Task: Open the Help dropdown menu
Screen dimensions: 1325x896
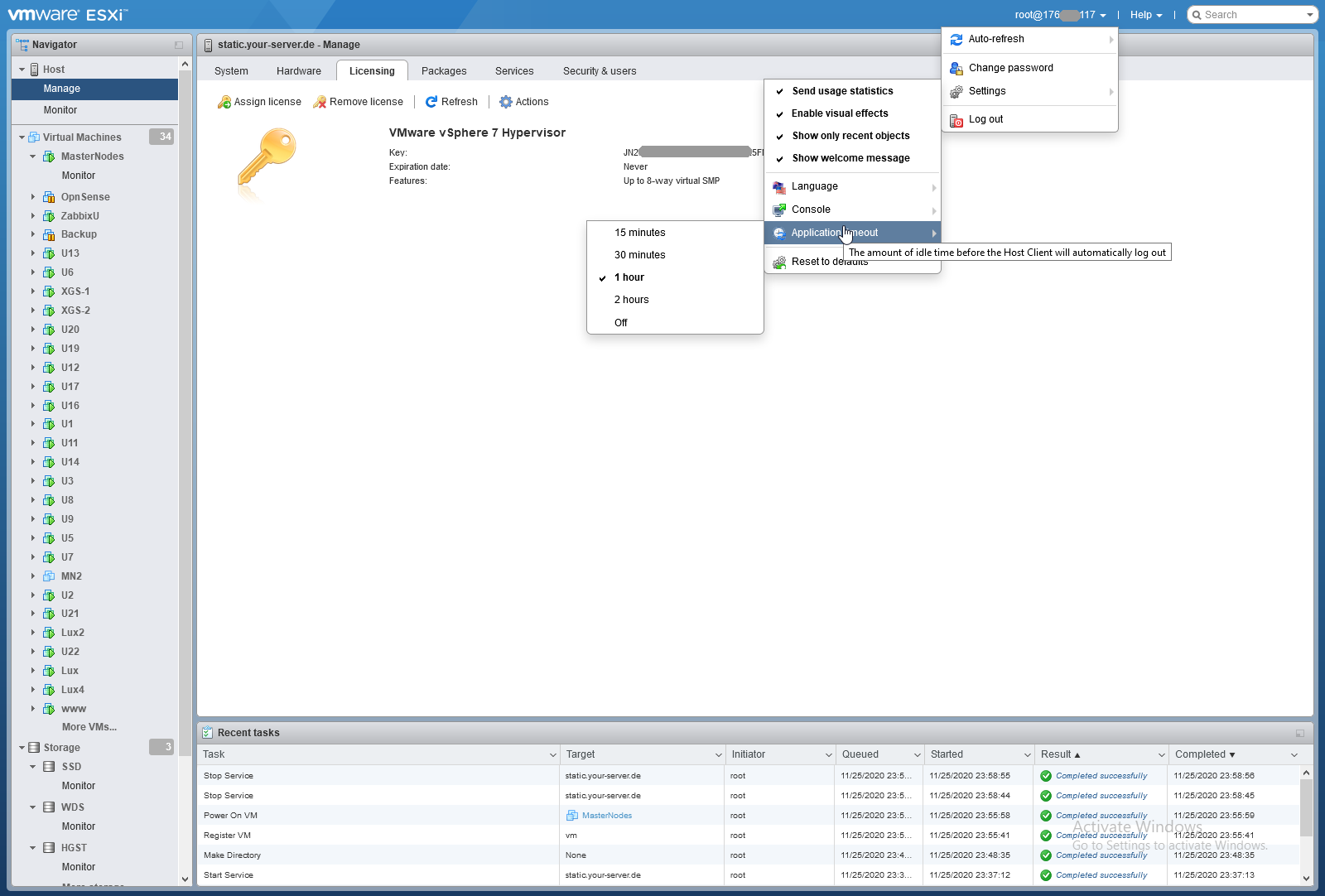Action: [1146, 15]
